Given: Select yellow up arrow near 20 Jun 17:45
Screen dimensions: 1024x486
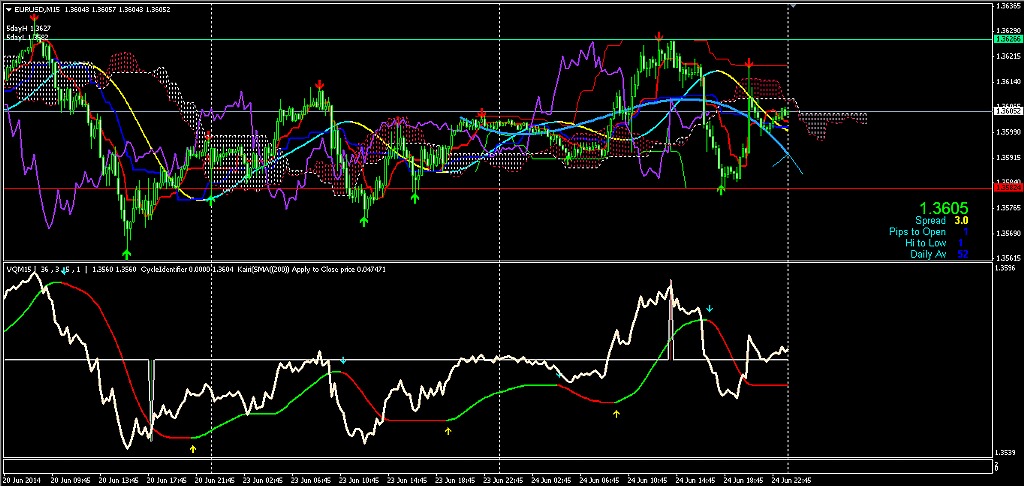Looking at the screenshot, I should pos(193,449).
